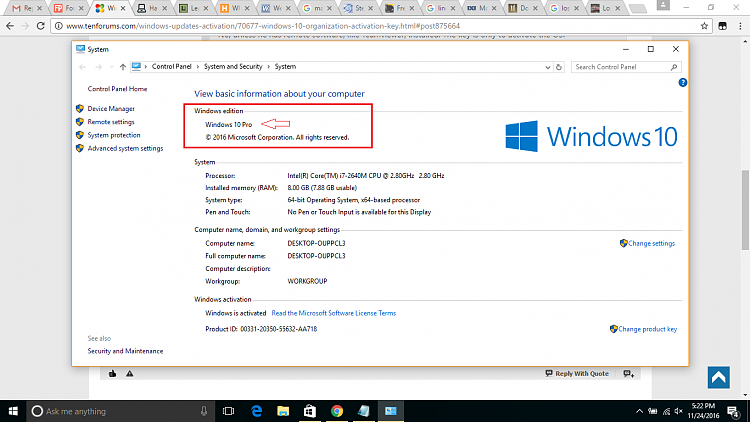Click the up arrow in System window navigation

[123, 67]
